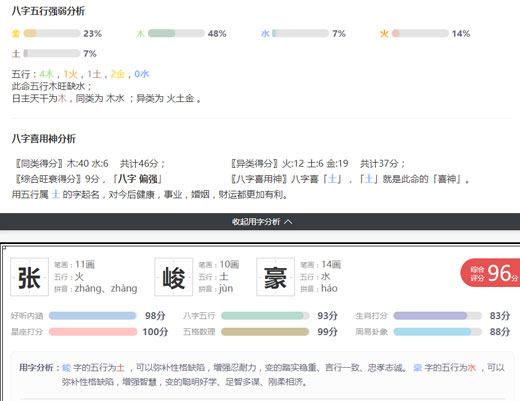Viewport: 520px width, 401px height.
Task: Click the 水 7% progress bar
Action: tap(300, 33)
